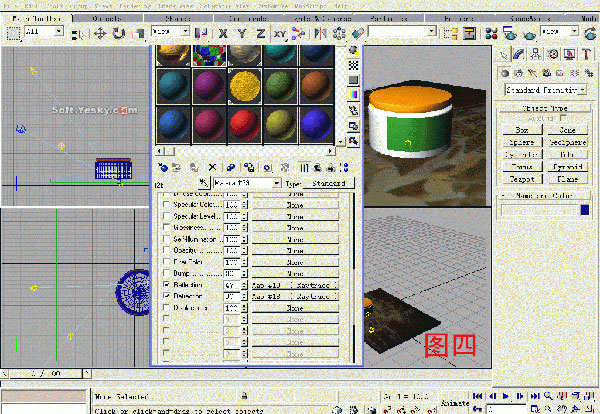Click the Torus primitive button

(x=522, y=166)
